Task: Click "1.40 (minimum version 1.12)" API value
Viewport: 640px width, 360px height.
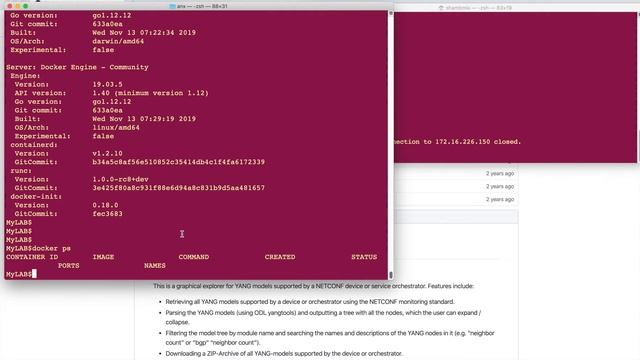Action: pos(150,93)
